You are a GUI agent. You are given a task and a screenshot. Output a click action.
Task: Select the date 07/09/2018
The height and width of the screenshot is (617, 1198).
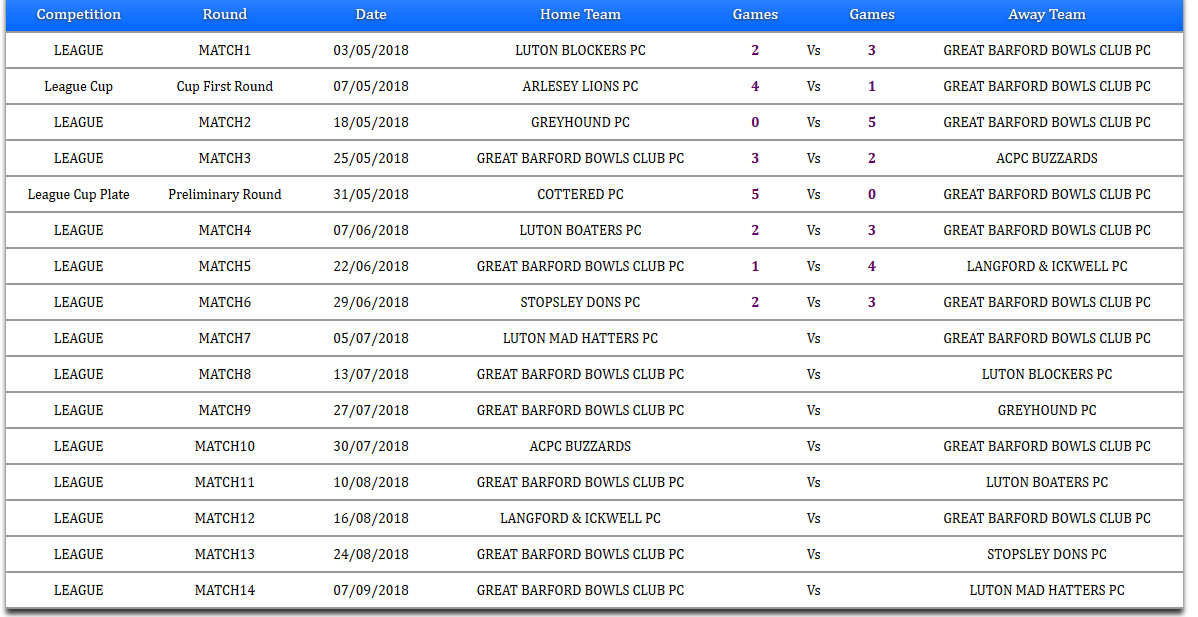coord(371,590)
